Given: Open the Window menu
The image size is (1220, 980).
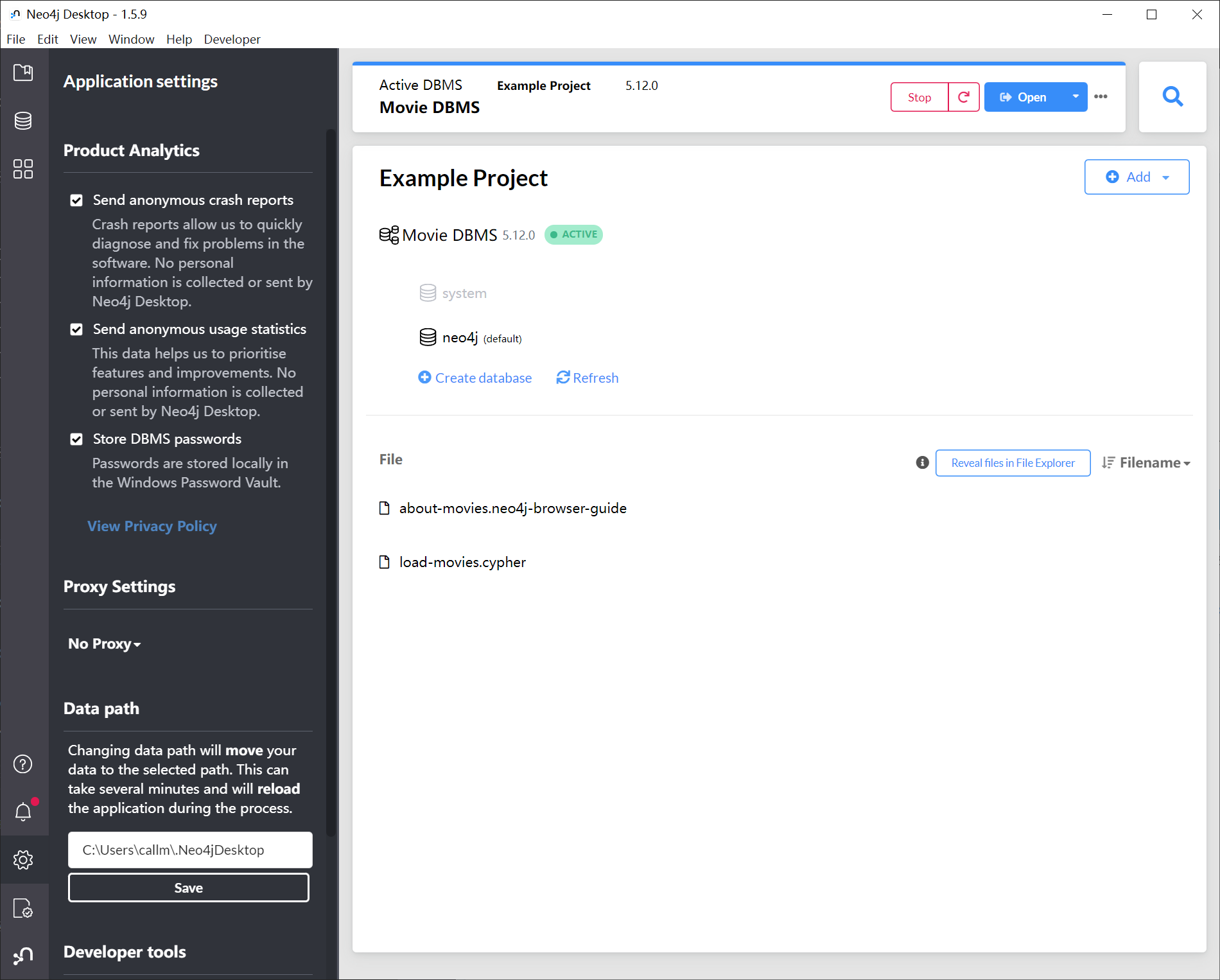Looking at the screenshot, I should (131, 39).
